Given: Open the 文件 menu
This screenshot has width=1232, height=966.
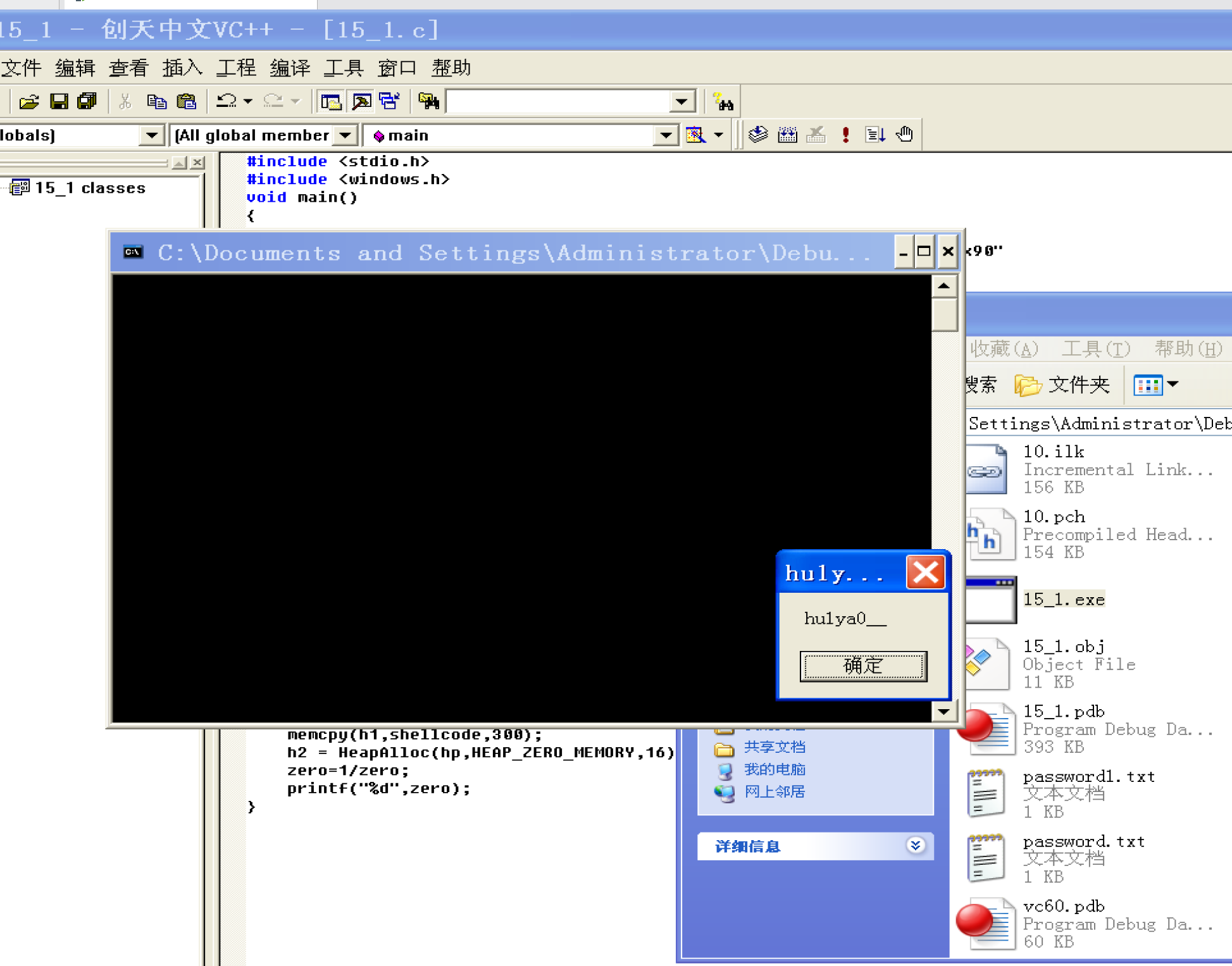Looking at the screenshot, I should (21, 68).
